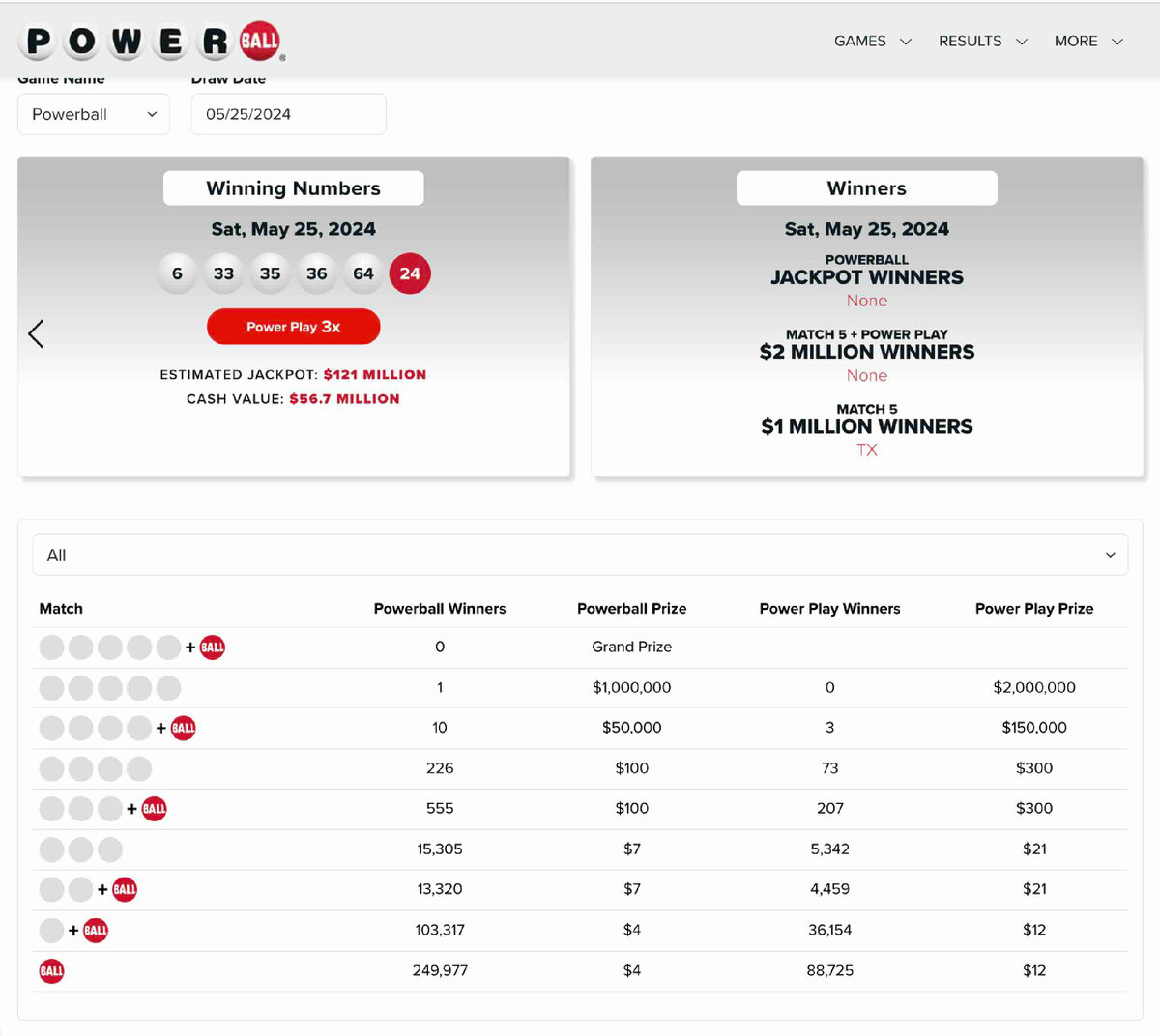The width and height of the screenshot is (1160, 1036).
Task: Select the red Powerball number 24 ball
Action: [410, 273]
